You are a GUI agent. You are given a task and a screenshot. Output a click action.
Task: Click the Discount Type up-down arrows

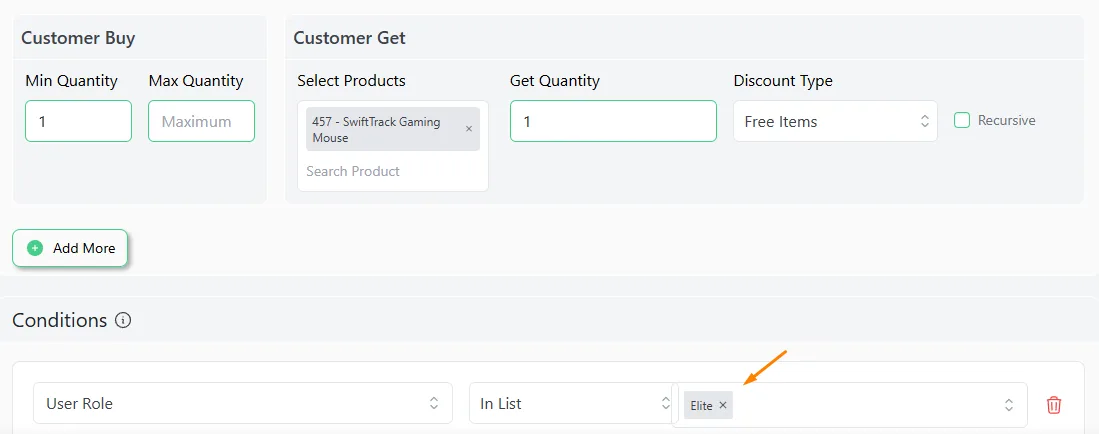(924, 121)
